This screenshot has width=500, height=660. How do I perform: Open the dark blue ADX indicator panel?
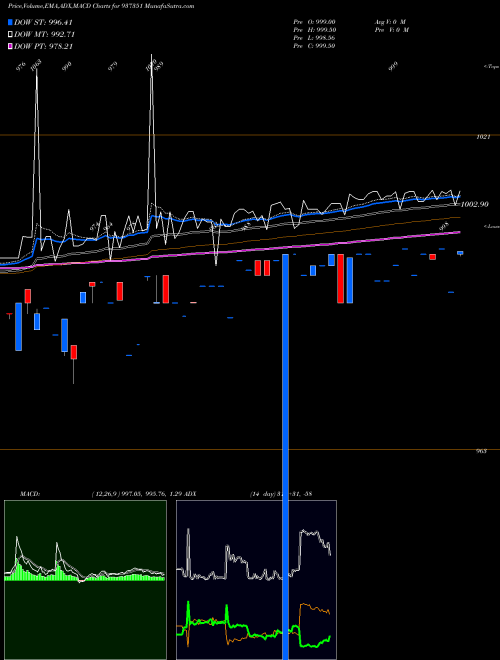tap(256, 580)
